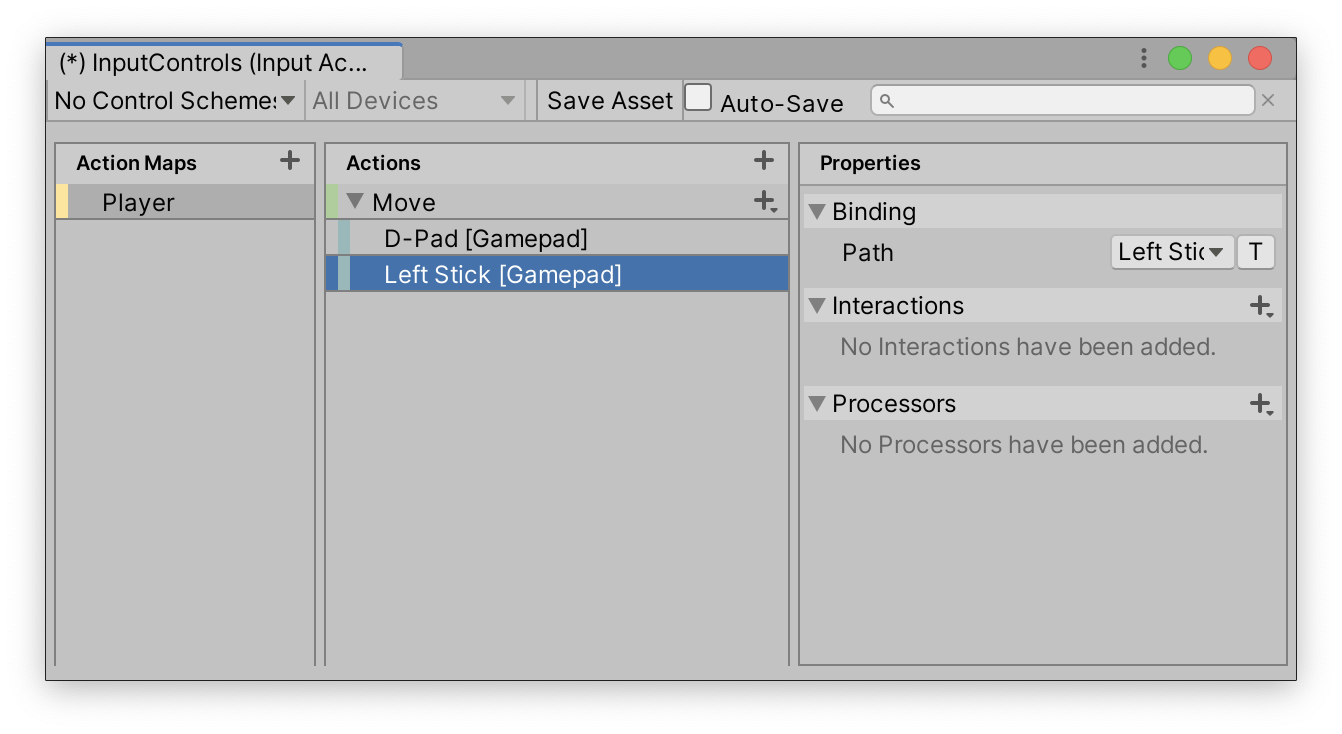This screenshot has width=1342, height=734.
Task: Collapse the Move action foldout
Action: (x=355, y=202)
